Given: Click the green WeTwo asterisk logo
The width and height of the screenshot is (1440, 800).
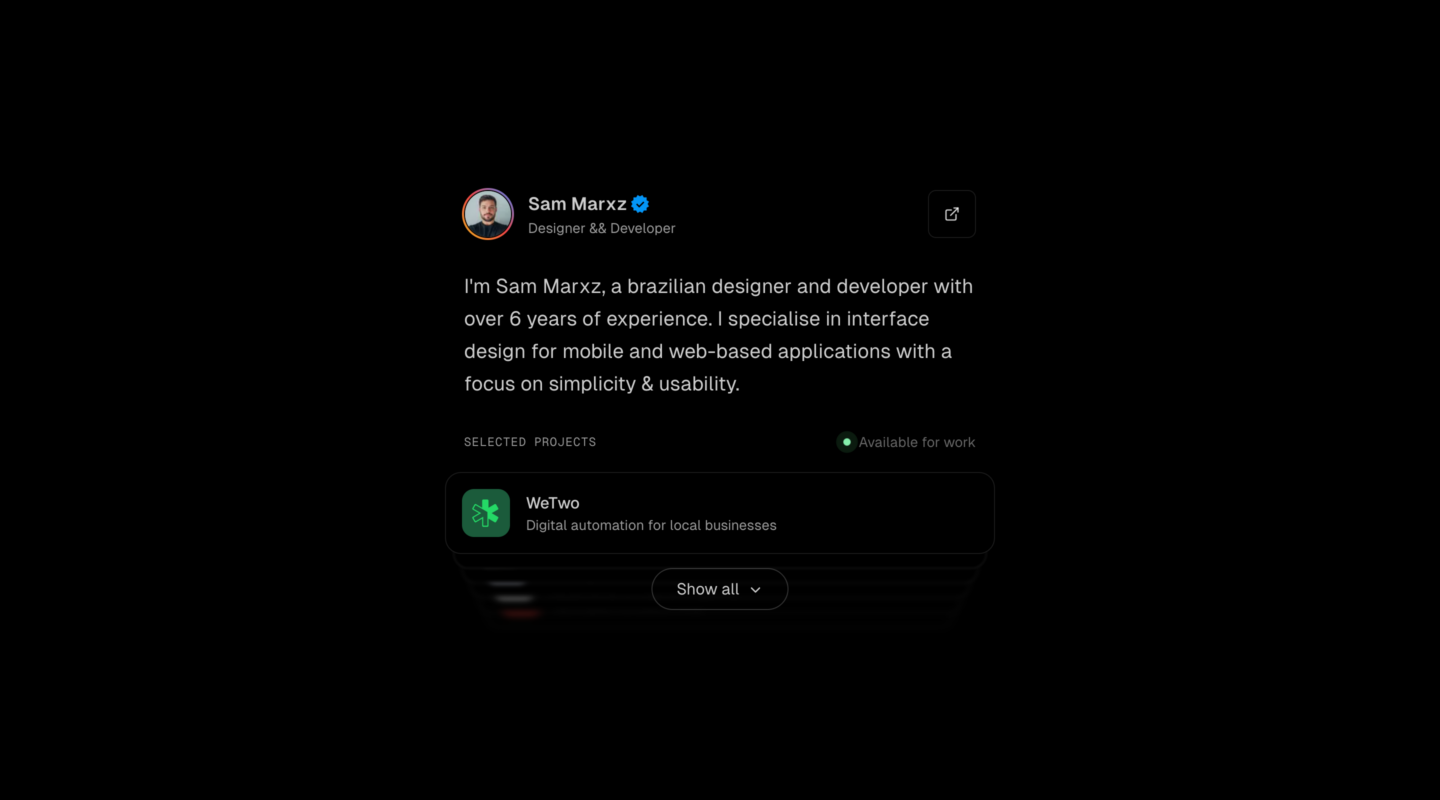Looking at the screenshot, I should 486,513.
